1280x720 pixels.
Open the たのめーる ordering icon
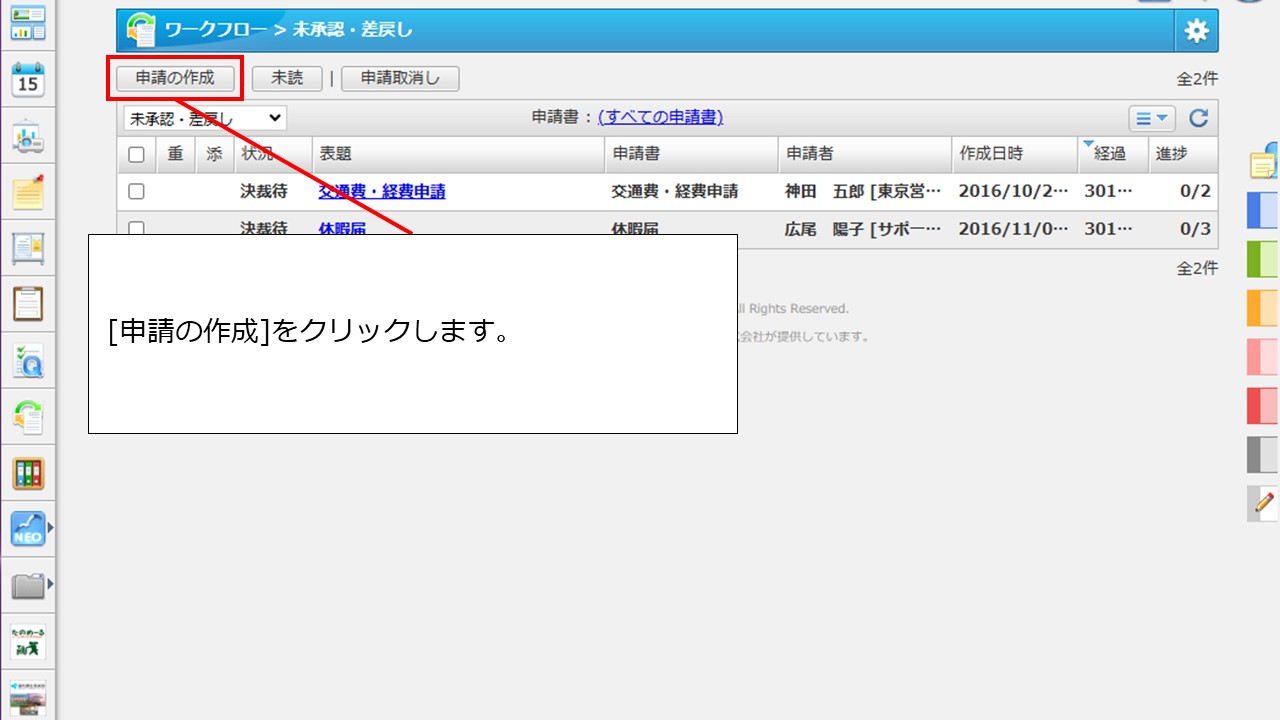(30, 640)
